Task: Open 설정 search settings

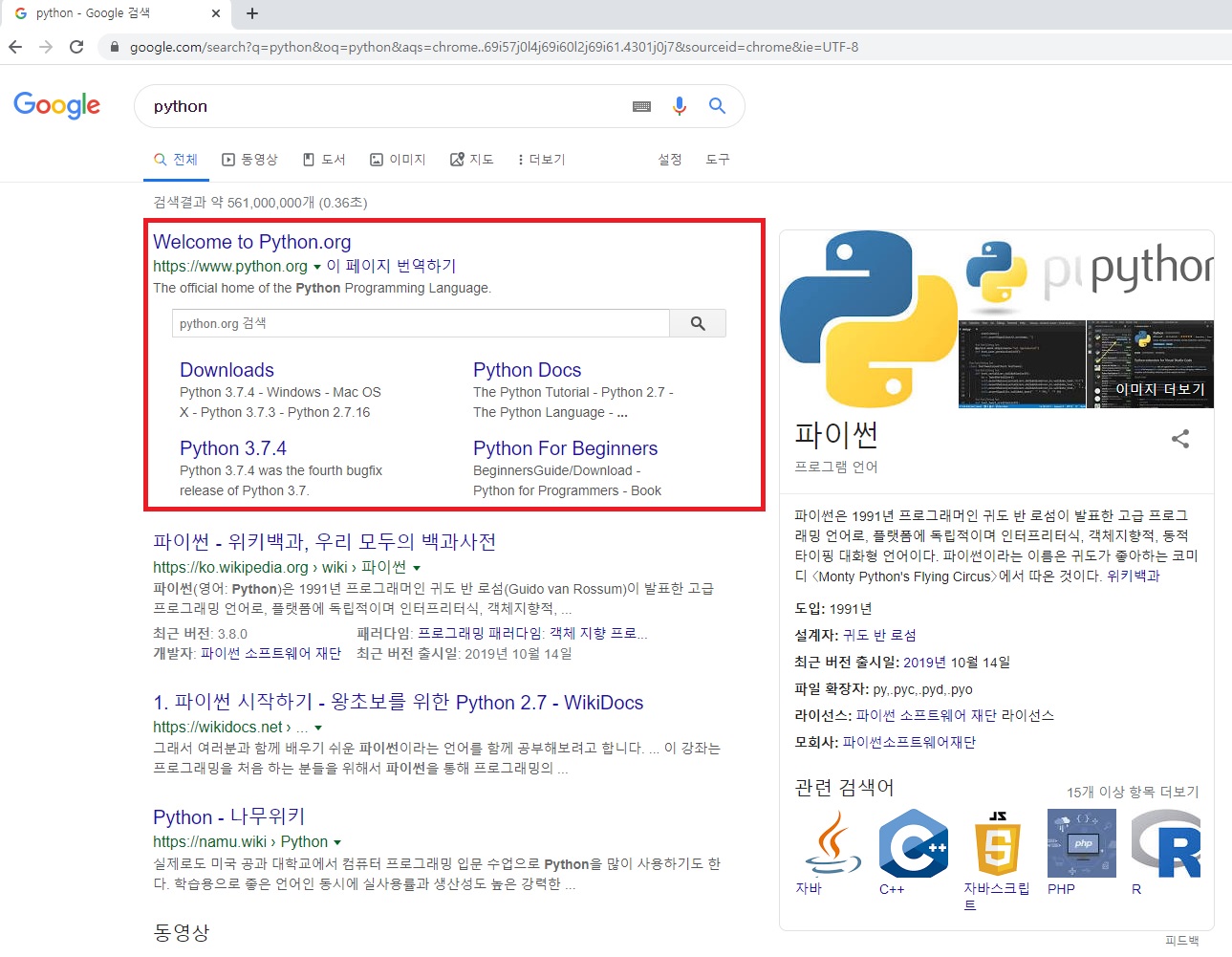Action: coord(670,160)
